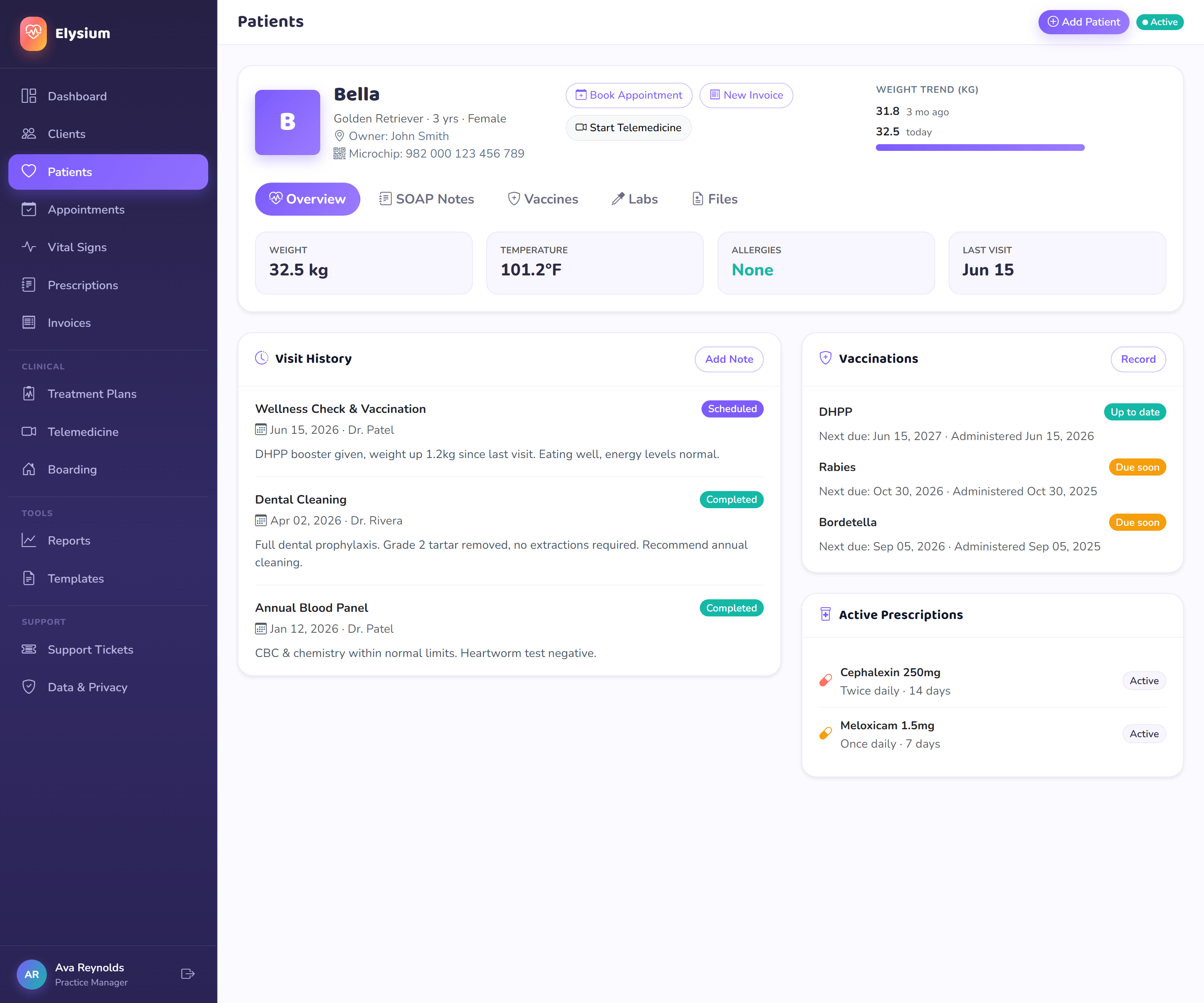Viewport: 1204px width, 1003px height.
Task: Open Dashboard from the sidebar
Action: [108, 96]
